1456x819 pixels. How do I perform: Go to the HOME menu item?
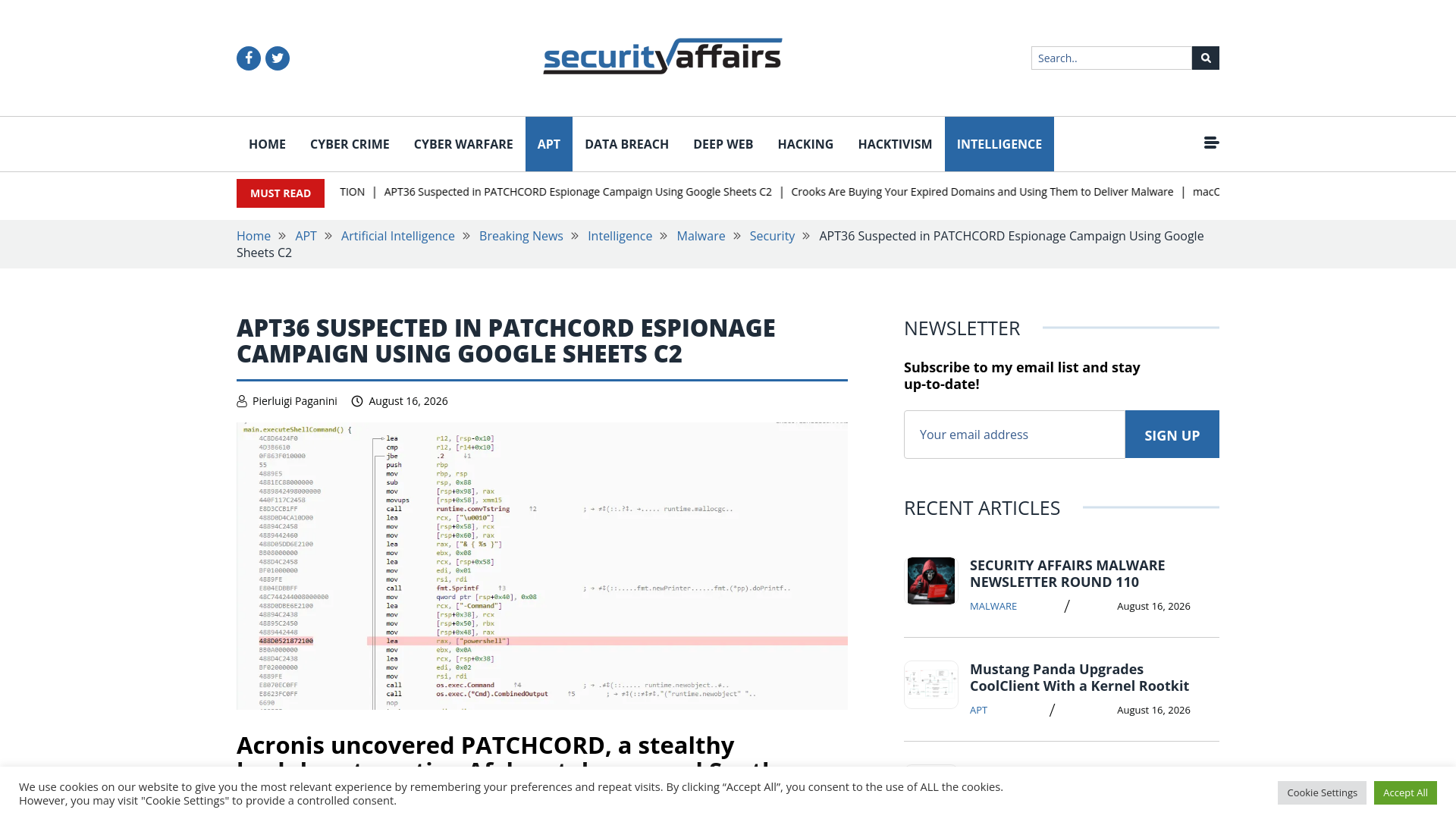pyautogui.click(x=267, y=144)
